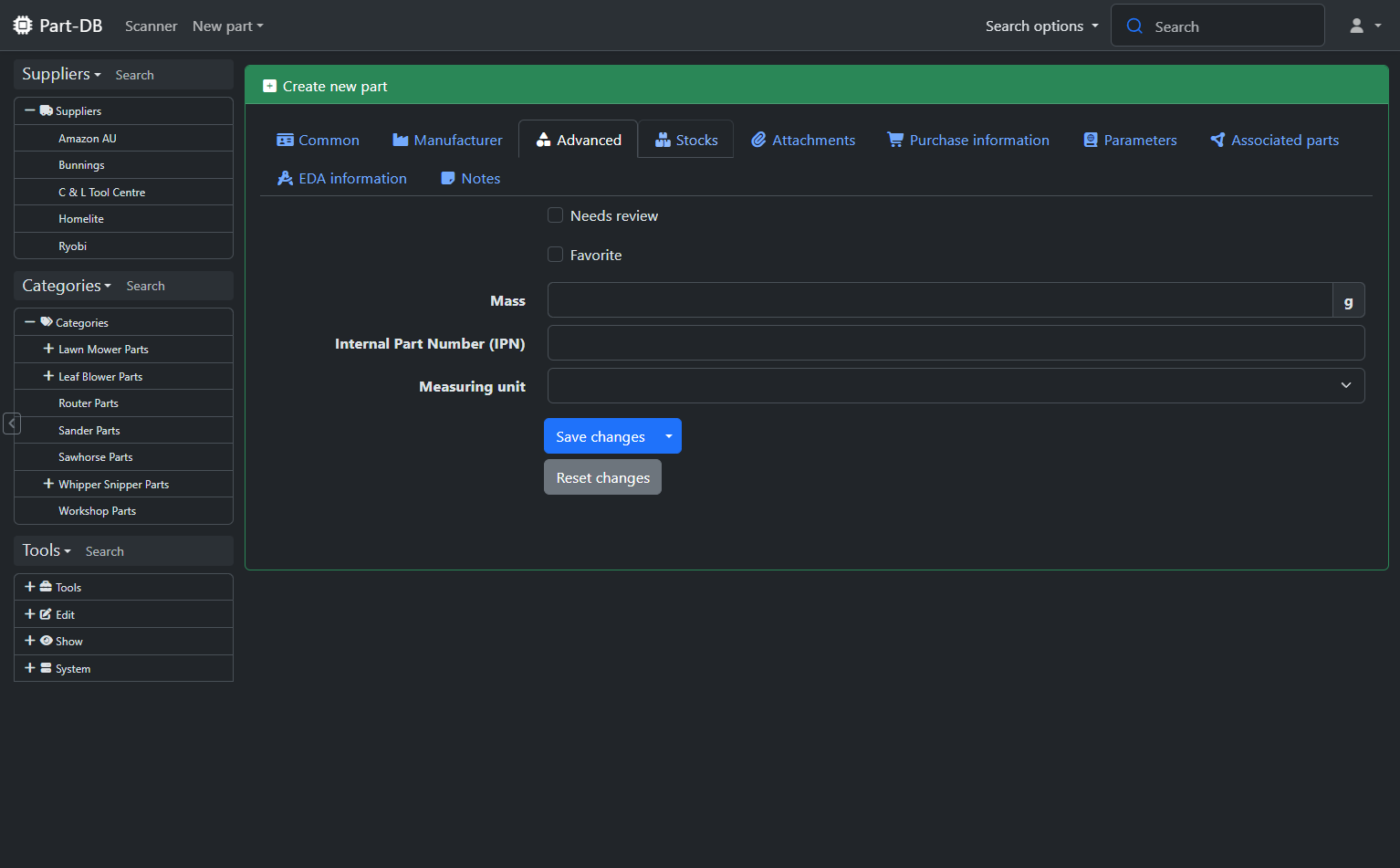Viewport: 1400px width, 868px height.
Task: Click the Suppliers truck icon in the tree
Action: (46, 110)
